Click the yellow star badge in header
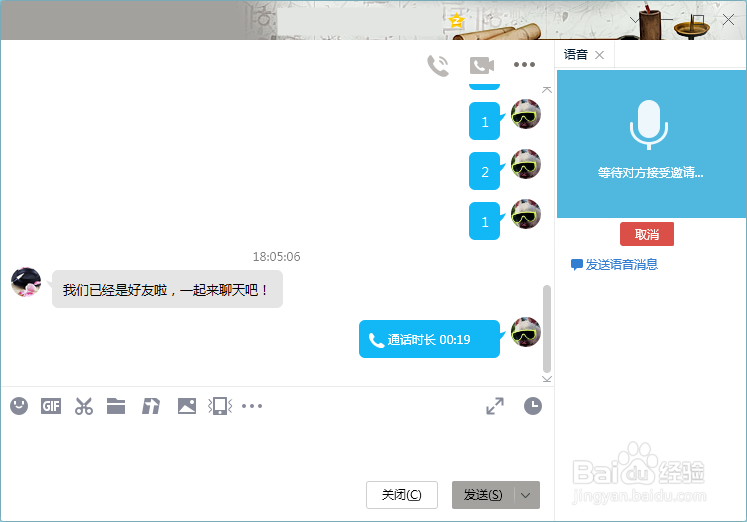This screenshot has height=522, width=747. (x=456, y=20)
